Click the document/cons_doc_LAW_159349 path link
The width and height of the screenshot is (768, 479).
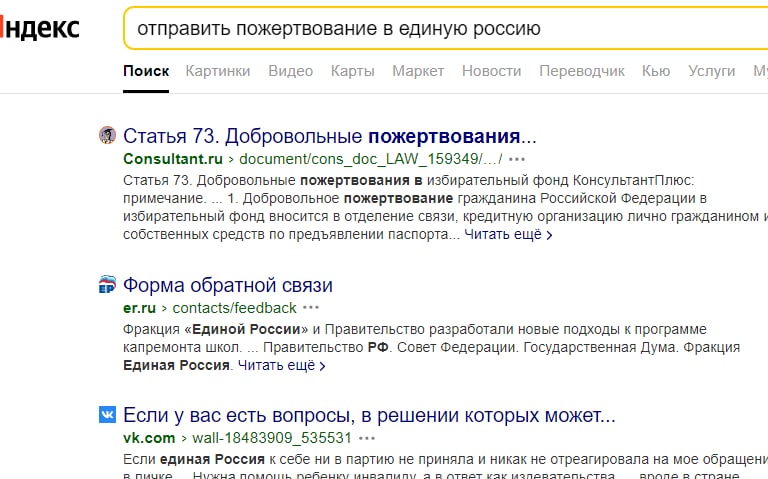point(371,159)
